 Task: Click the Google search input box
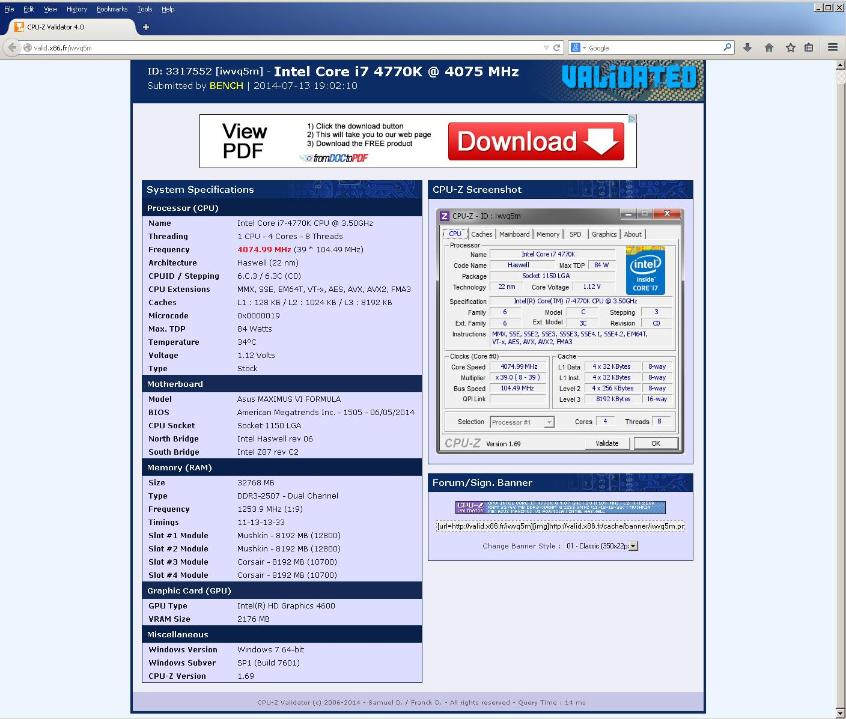pos(653,48)
